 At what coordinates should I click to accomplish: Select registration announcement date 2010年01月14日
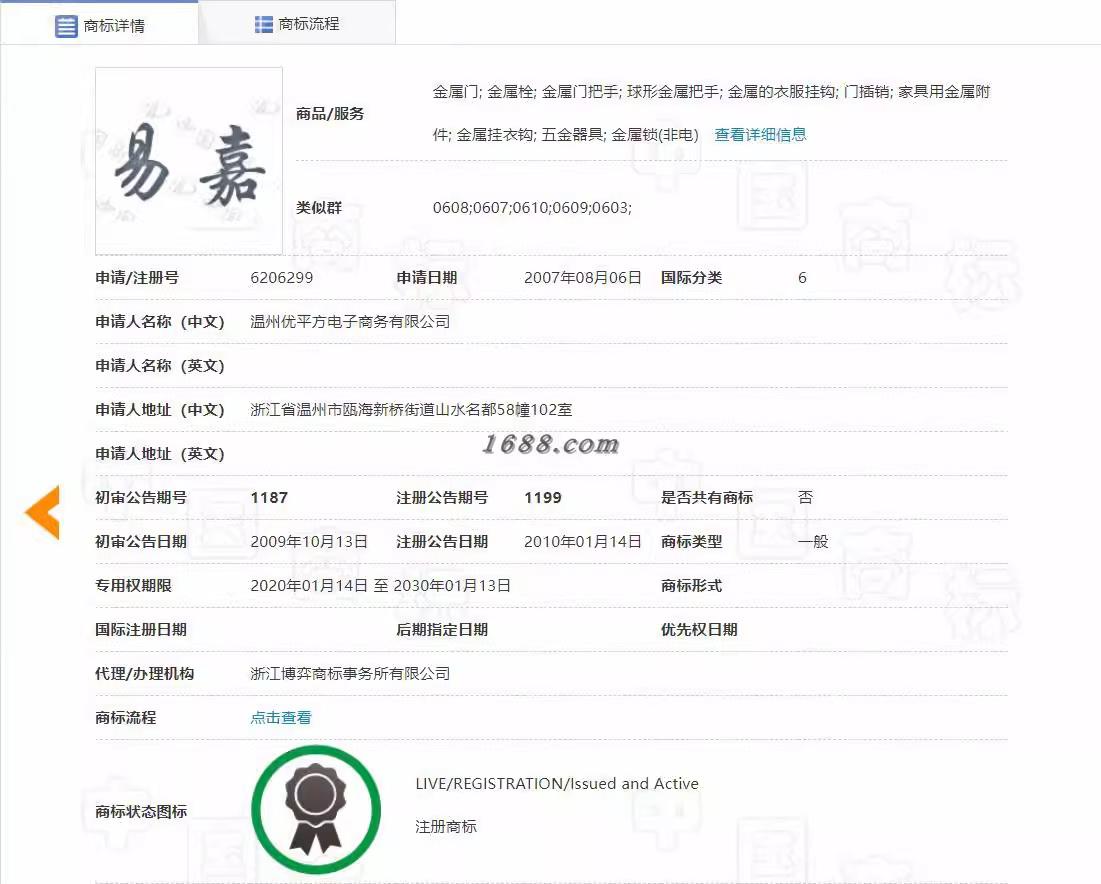(x=583, y=541)
